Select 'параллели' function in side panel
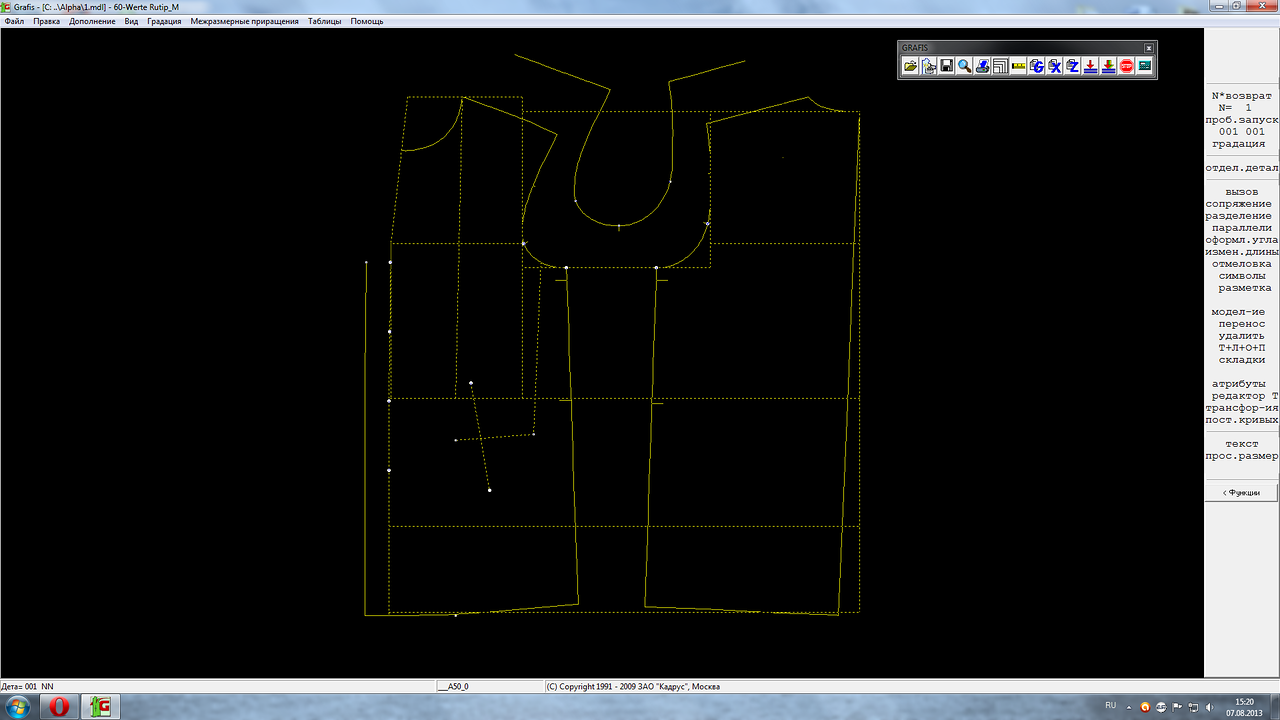1280x720 pixels. tap(1242, 228)
